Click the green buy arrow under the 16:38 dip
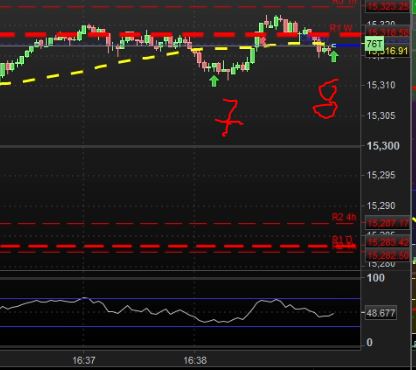416x370 pixels. click(214, 81)
